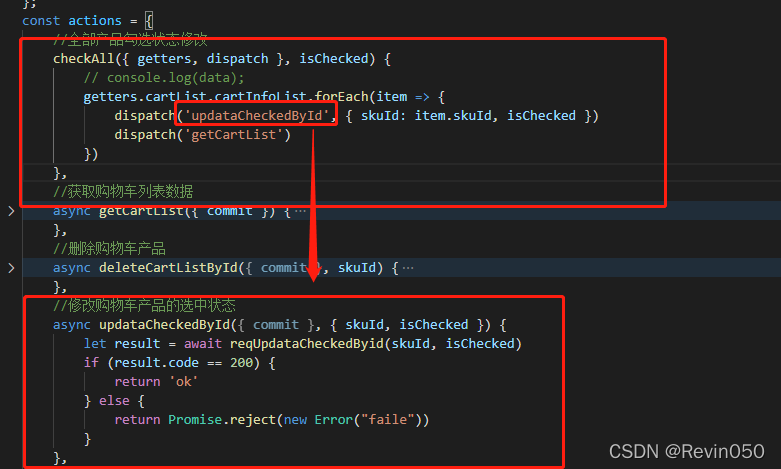Click 'Promise.reject' in the return line

click(222, 419)
